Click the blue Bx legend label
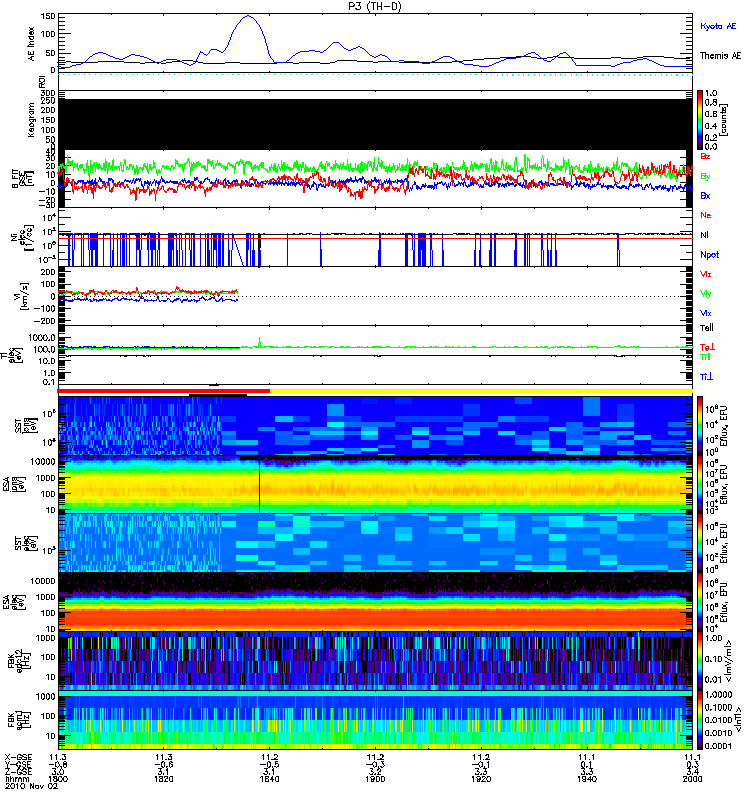 [705, 195]
